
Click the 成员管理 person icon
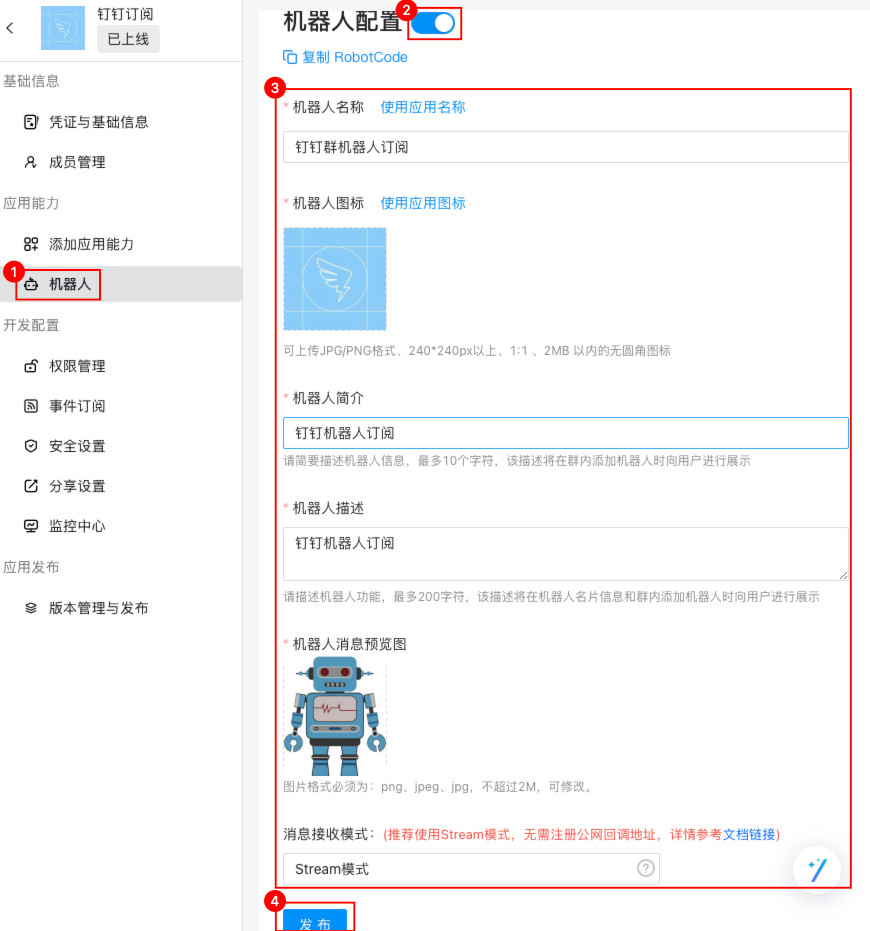31,162
